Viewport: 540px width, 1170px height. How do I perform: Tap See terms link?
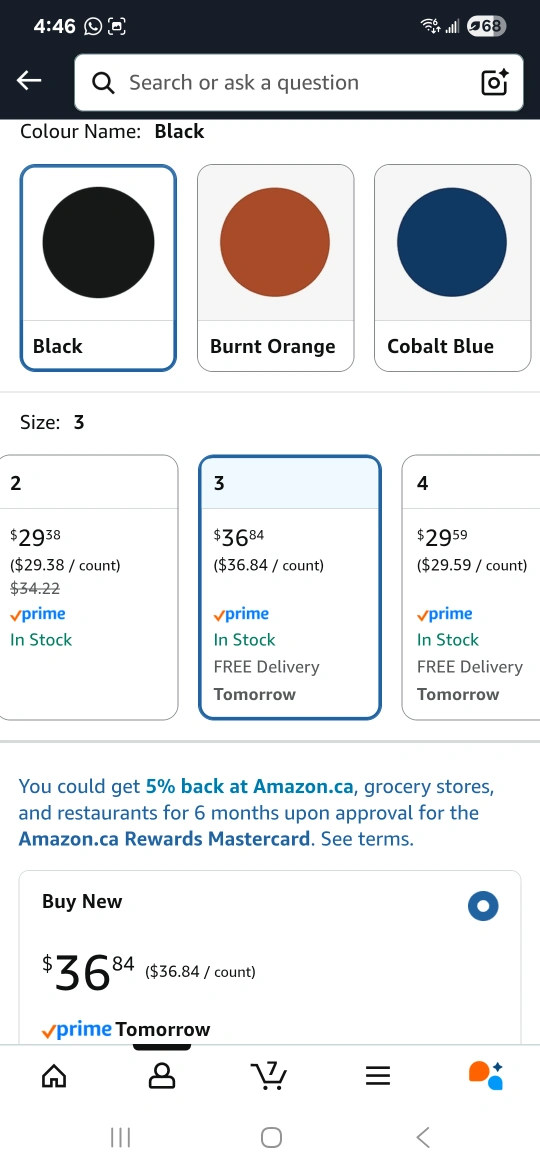(367, 839)
